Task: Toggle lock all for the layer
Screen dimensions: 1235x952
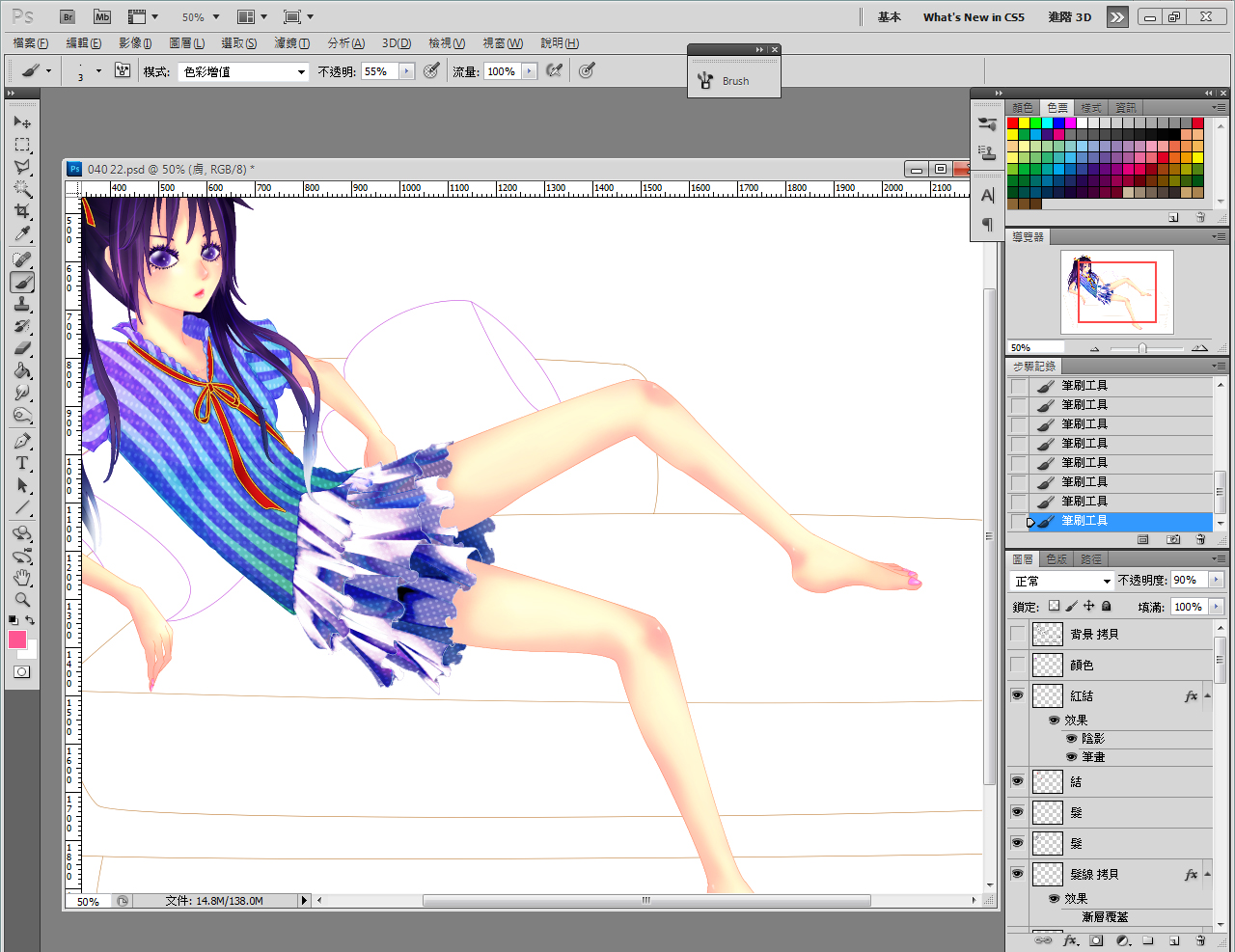Action: tap(1107, 606)
